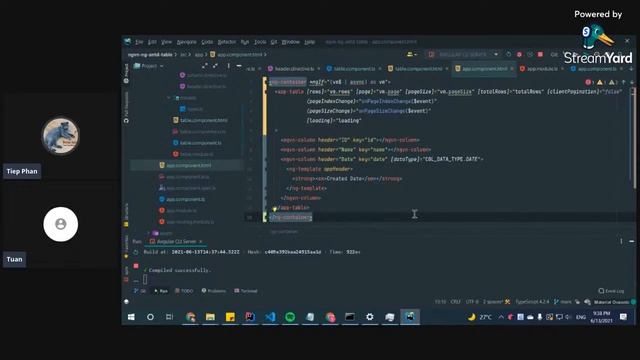The height and width of the screenshot is (360, 640).
Task: Open the View menu
Action: click(x=166, y=42)
